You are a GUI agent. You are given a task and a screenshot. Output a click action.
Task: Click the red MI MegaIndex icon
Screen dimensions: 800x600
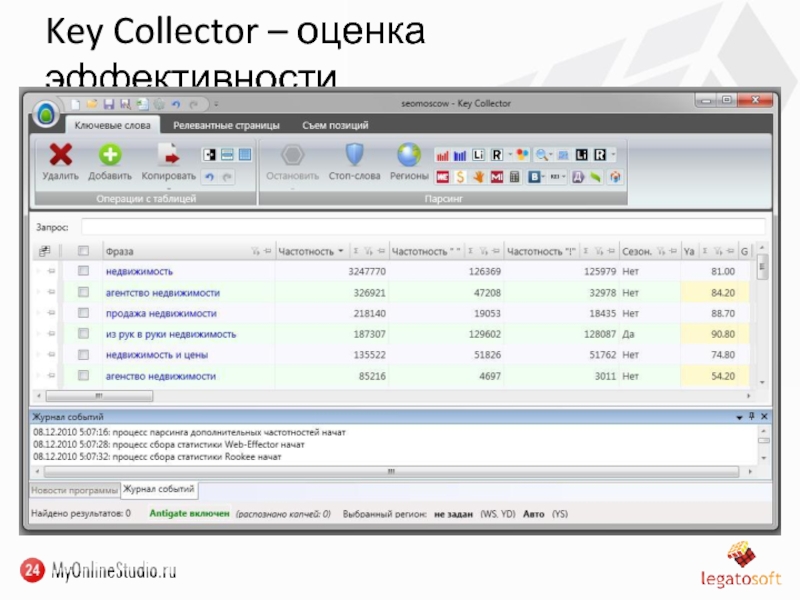tap(496, 177)
